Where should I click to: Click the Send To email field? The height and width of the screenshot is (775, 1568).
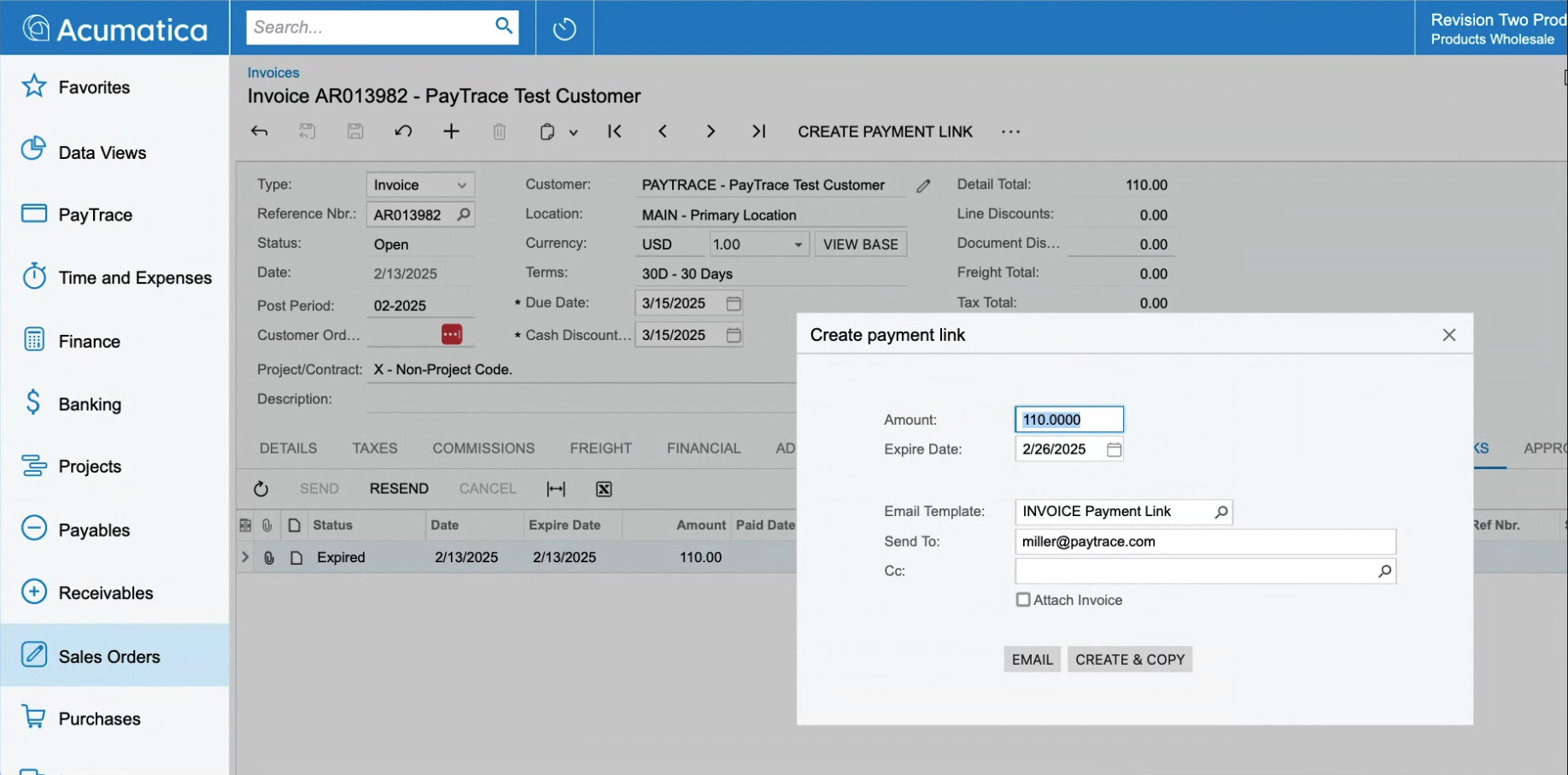[1206, 542]
